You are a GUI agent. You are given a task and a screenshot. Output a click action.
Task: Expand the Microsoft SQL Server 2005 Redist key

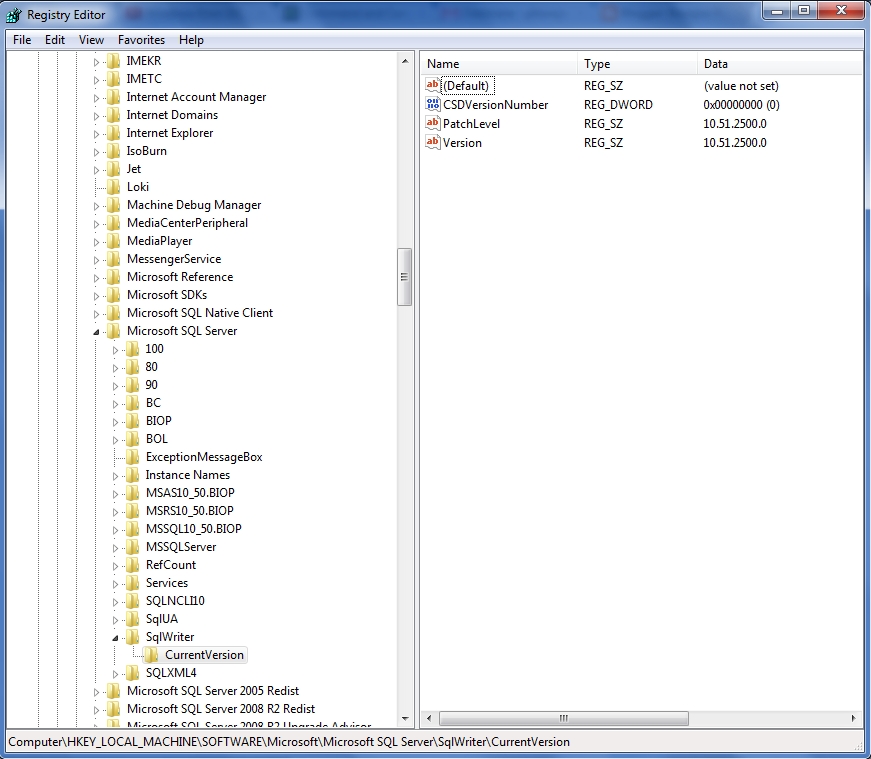(96, 692)
